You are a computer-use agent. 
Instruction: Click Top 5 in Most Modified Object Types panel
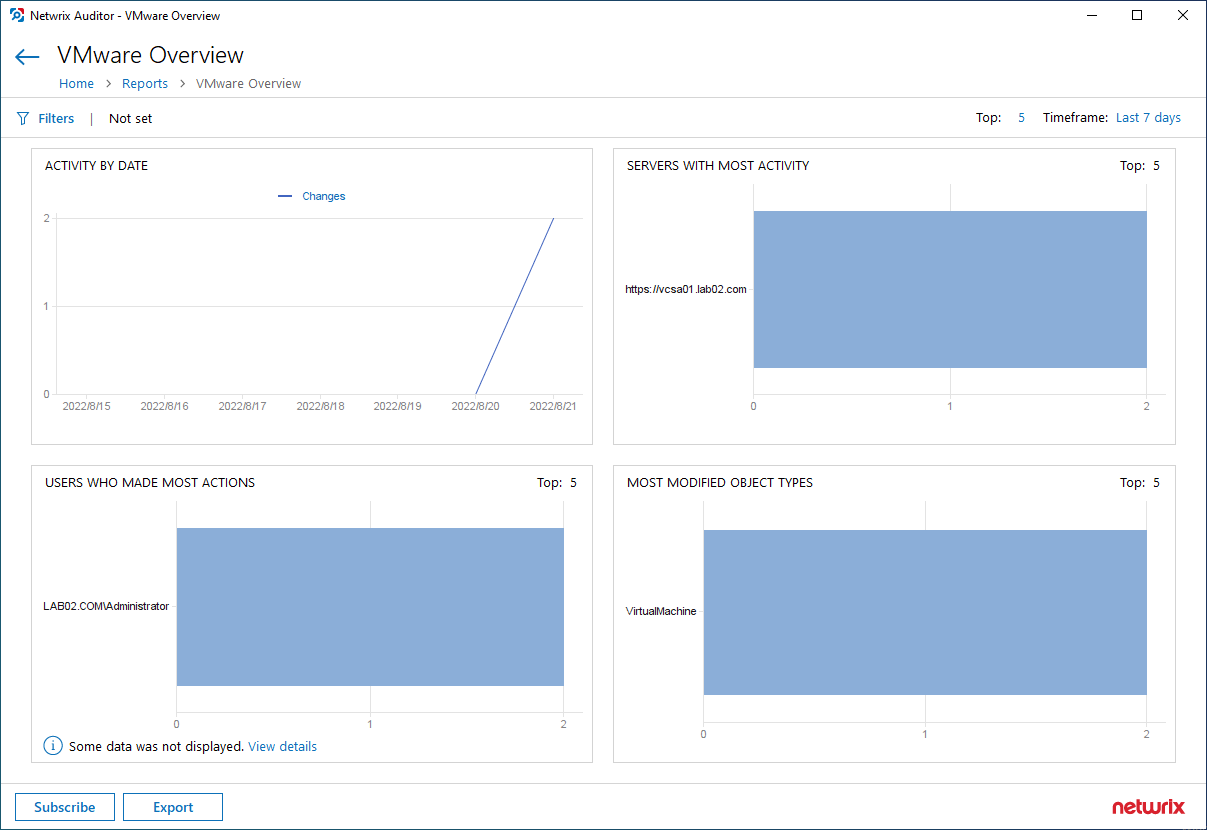(1140, 482)
